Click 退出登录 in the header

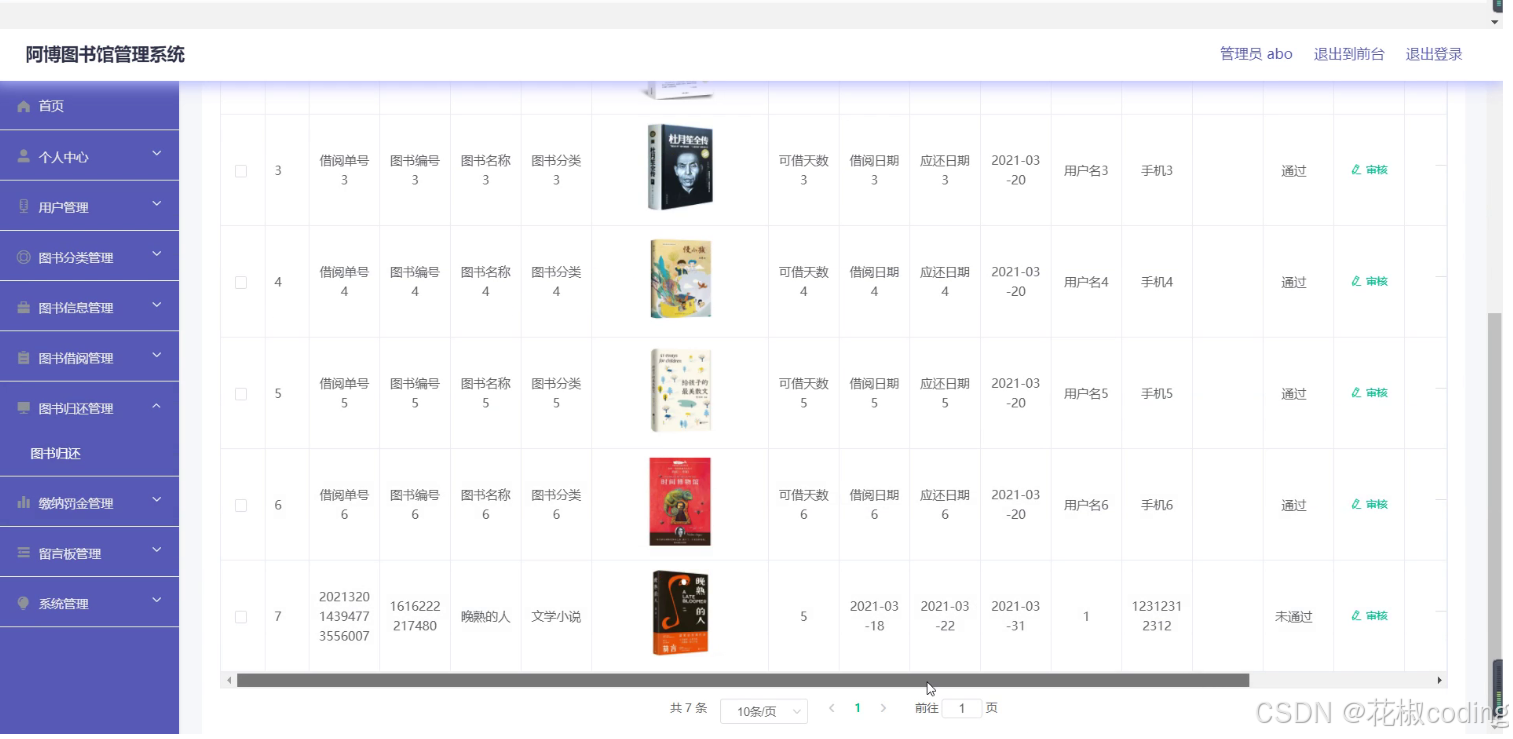click(1434, 54)
